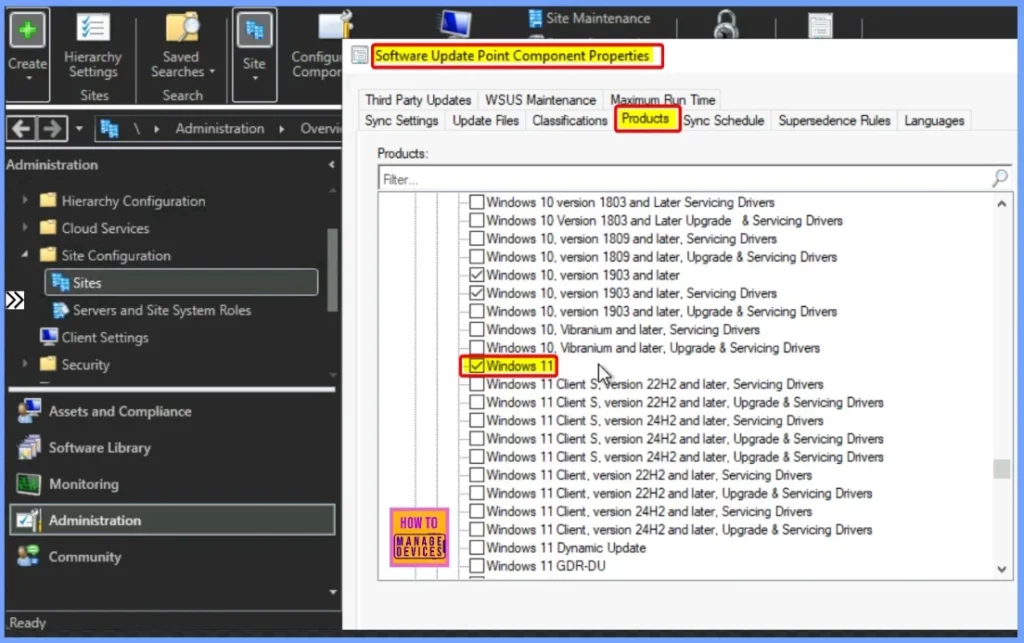Image resolution: width=1024 pixels, height=643 pixels.
Task: Open the Third Party Updates tab
Action: 418,100
